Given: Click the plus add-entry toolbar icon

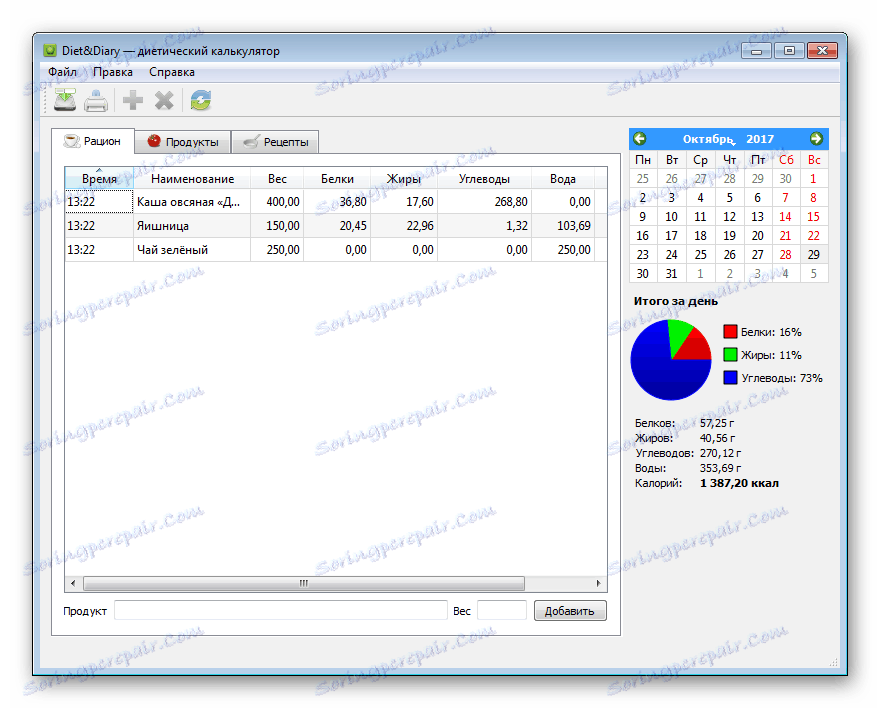Looking at the screenshot, I should coord(133,101).
